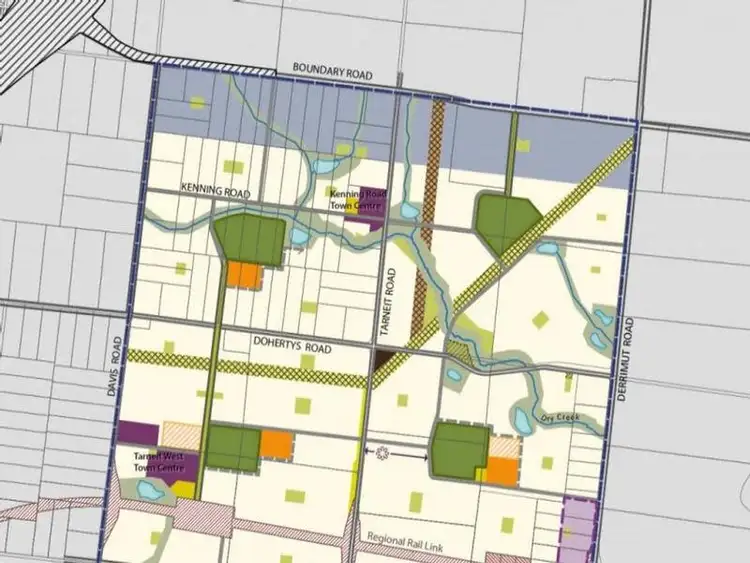Viewport: 750px width, 563px height.
Task: Click the black triangle at Dohertys Road intersection
Action: pos(383,360)
